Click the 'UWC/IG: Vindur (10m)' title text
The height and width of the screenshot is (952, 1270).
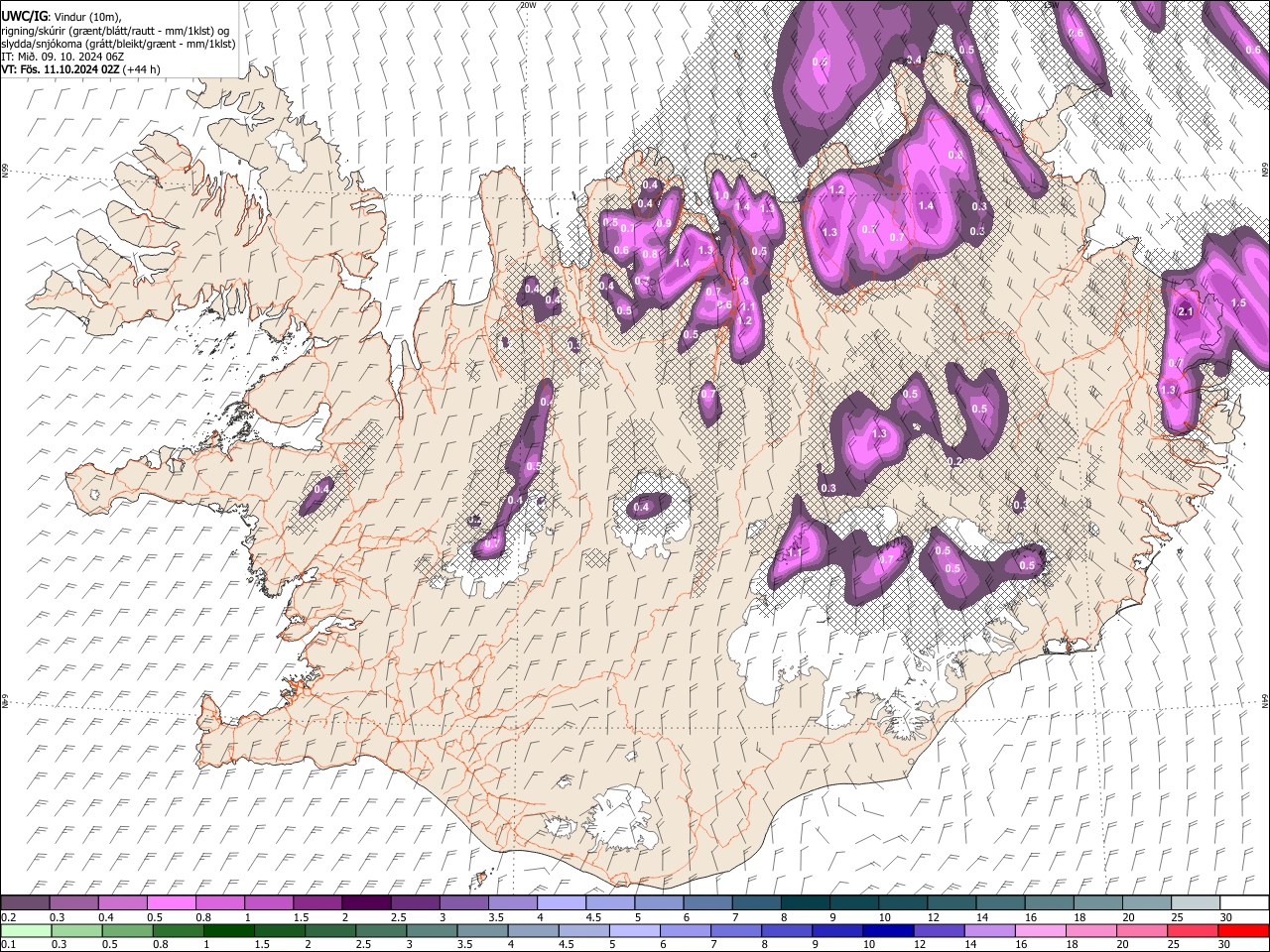tap(60, 17)
